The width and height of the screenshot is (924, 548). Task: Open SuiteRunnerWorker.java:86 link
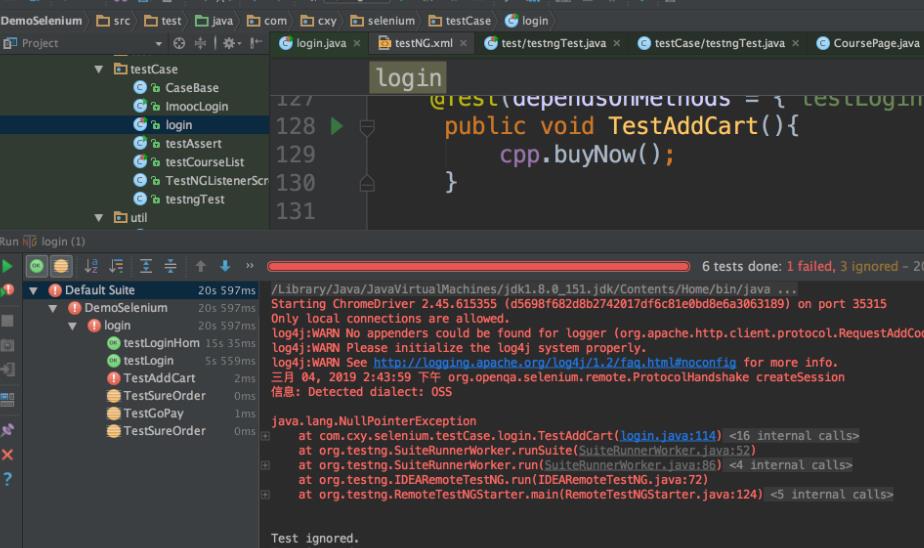[630, 466]
